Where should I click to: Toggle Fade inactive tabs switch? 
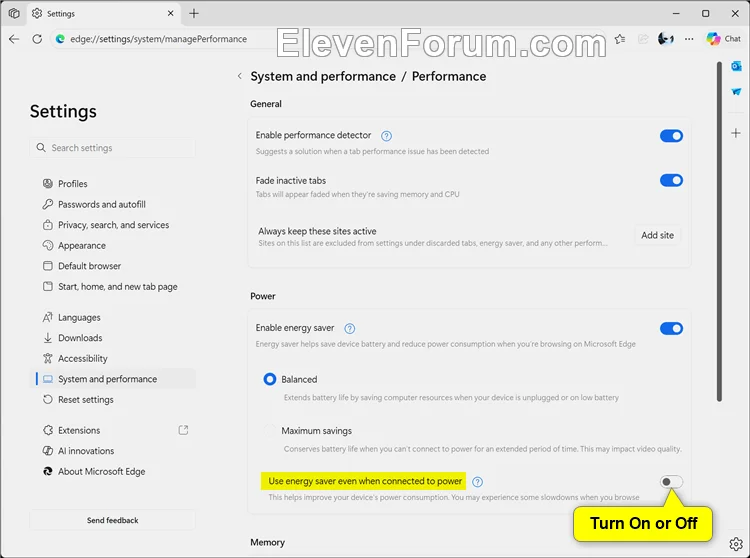click(x=671, y=180)
